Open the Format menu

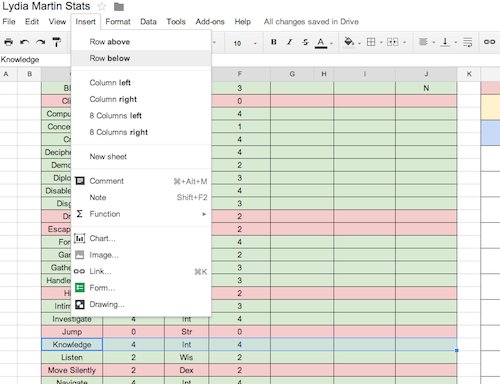(118, 22)
